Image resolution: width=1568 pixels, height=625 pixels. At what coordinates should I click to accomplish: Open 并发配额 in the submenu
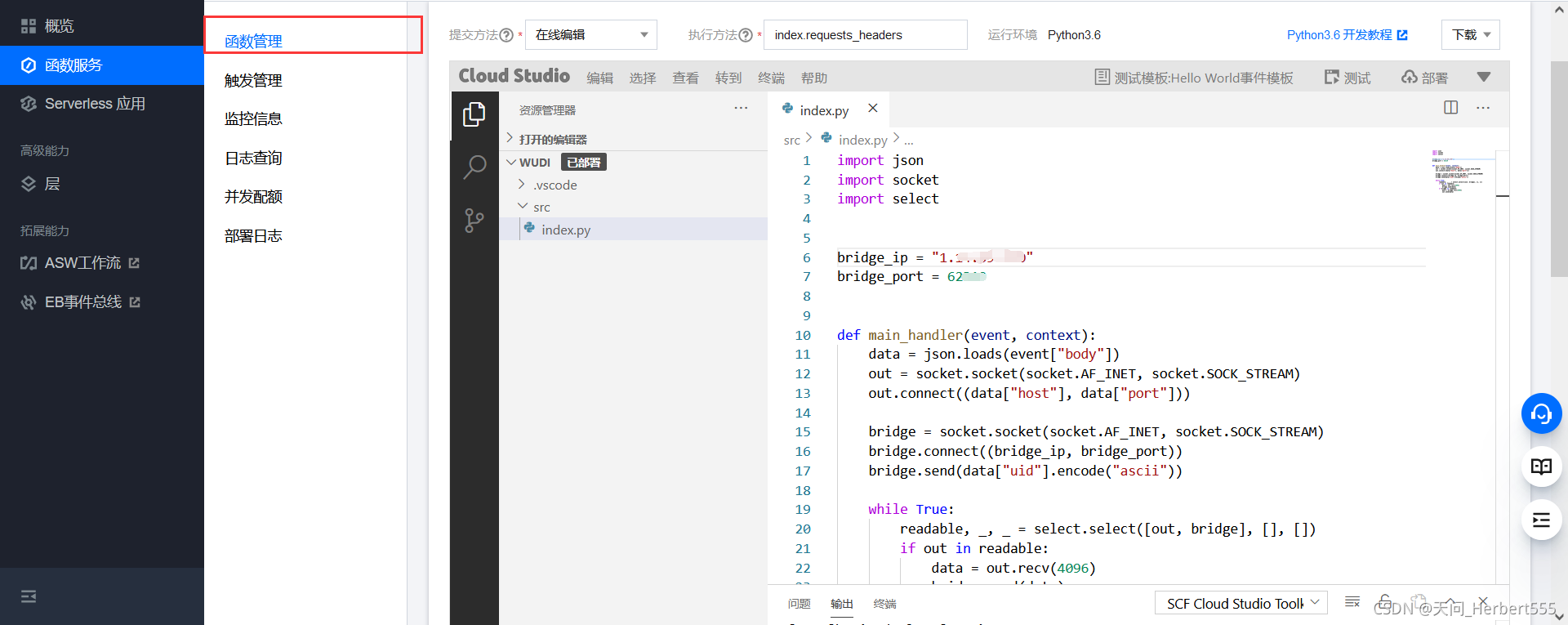(253, 197)
